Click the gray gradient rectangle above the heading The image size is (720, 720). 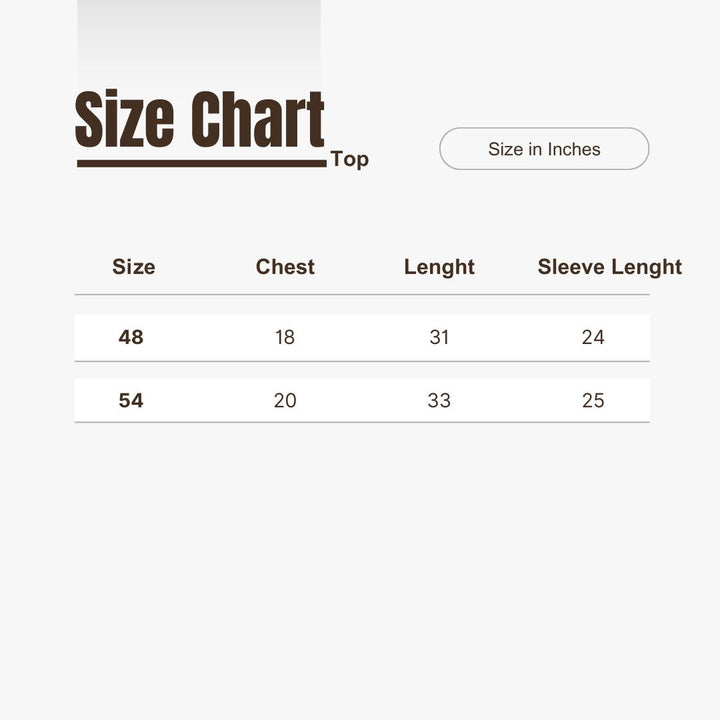pyautogui.click(x=199, y=40)
